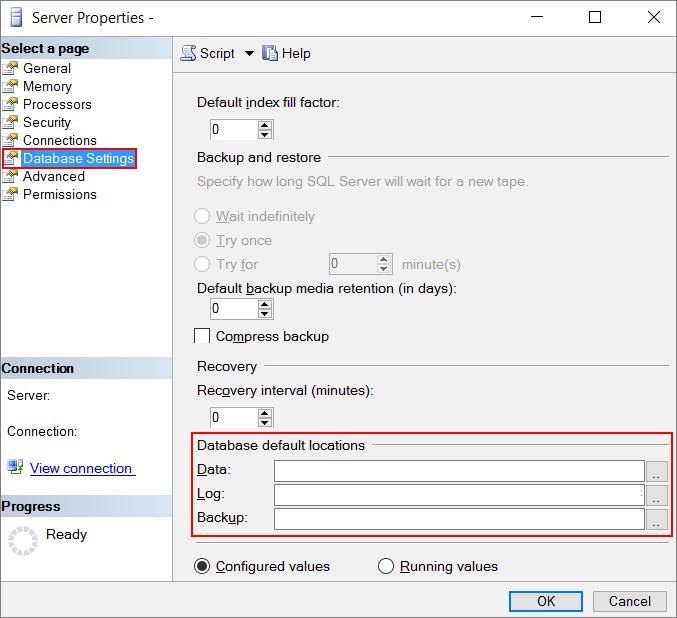This screenshot has width=677, height=618.
Task: Open the Permissions page
Action: click(60, 194)
